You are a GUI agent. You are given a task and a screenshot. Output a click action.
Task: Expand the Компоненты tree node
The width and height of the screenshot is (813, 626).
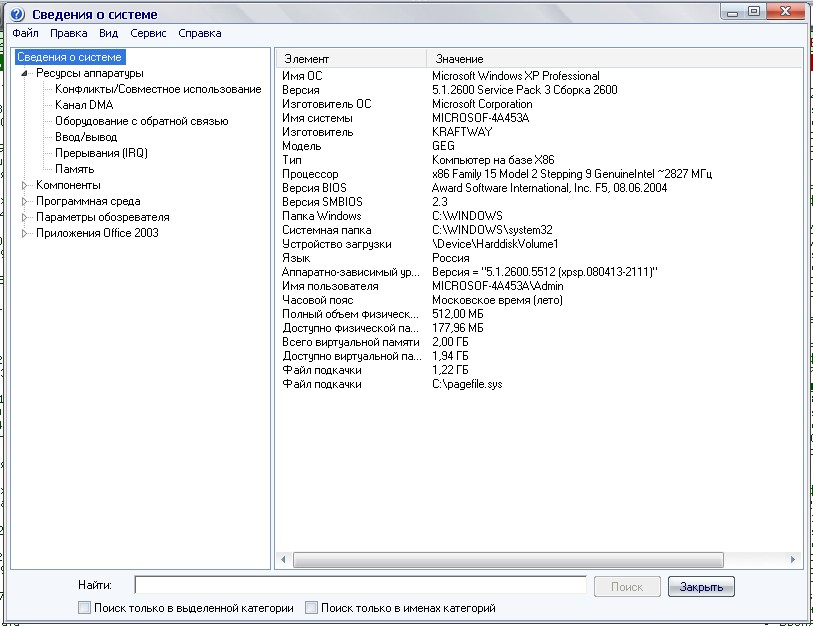(x=25, y=185)
